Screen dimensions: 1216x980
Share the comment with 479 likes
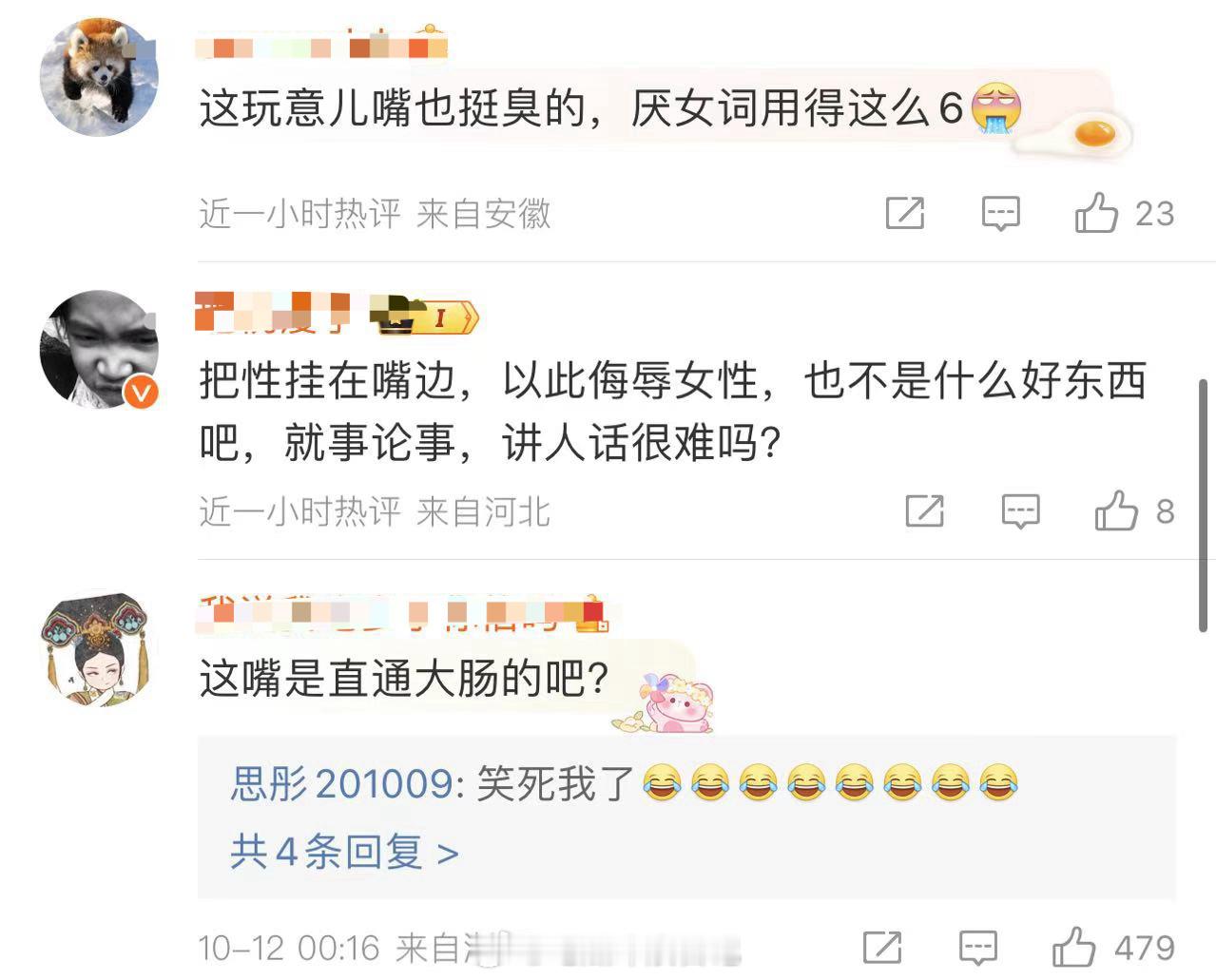pos(881,948)
